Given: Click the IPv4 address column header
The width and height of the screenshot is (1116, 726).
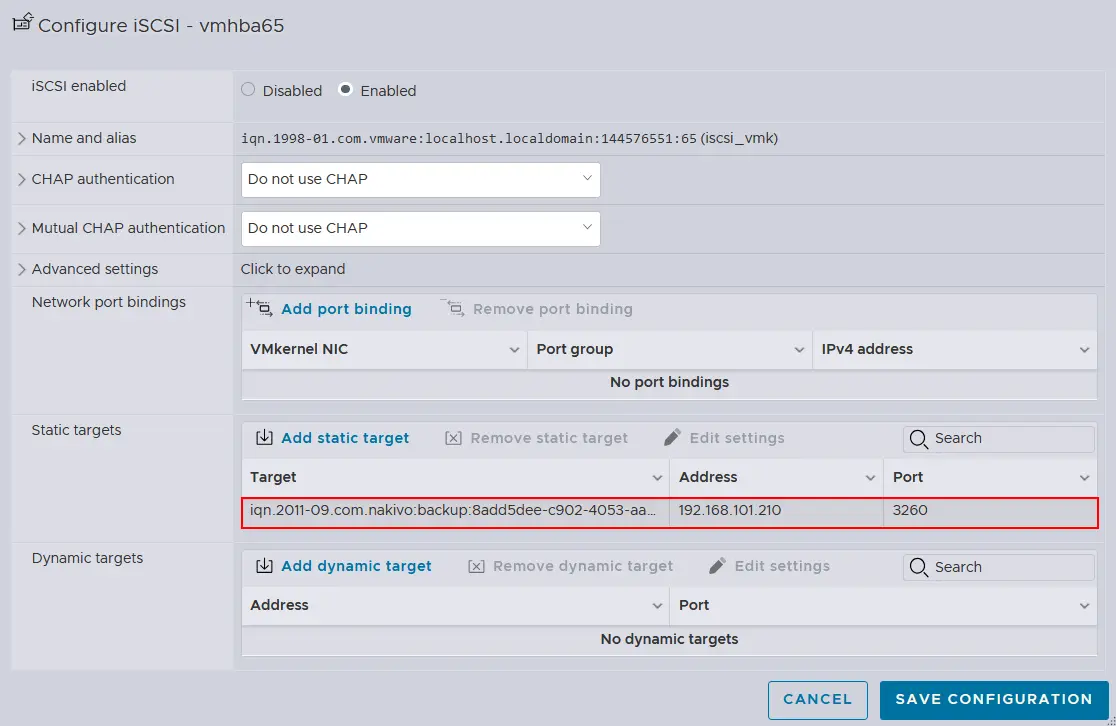Looking at the screenshot, I should point(955,349).
